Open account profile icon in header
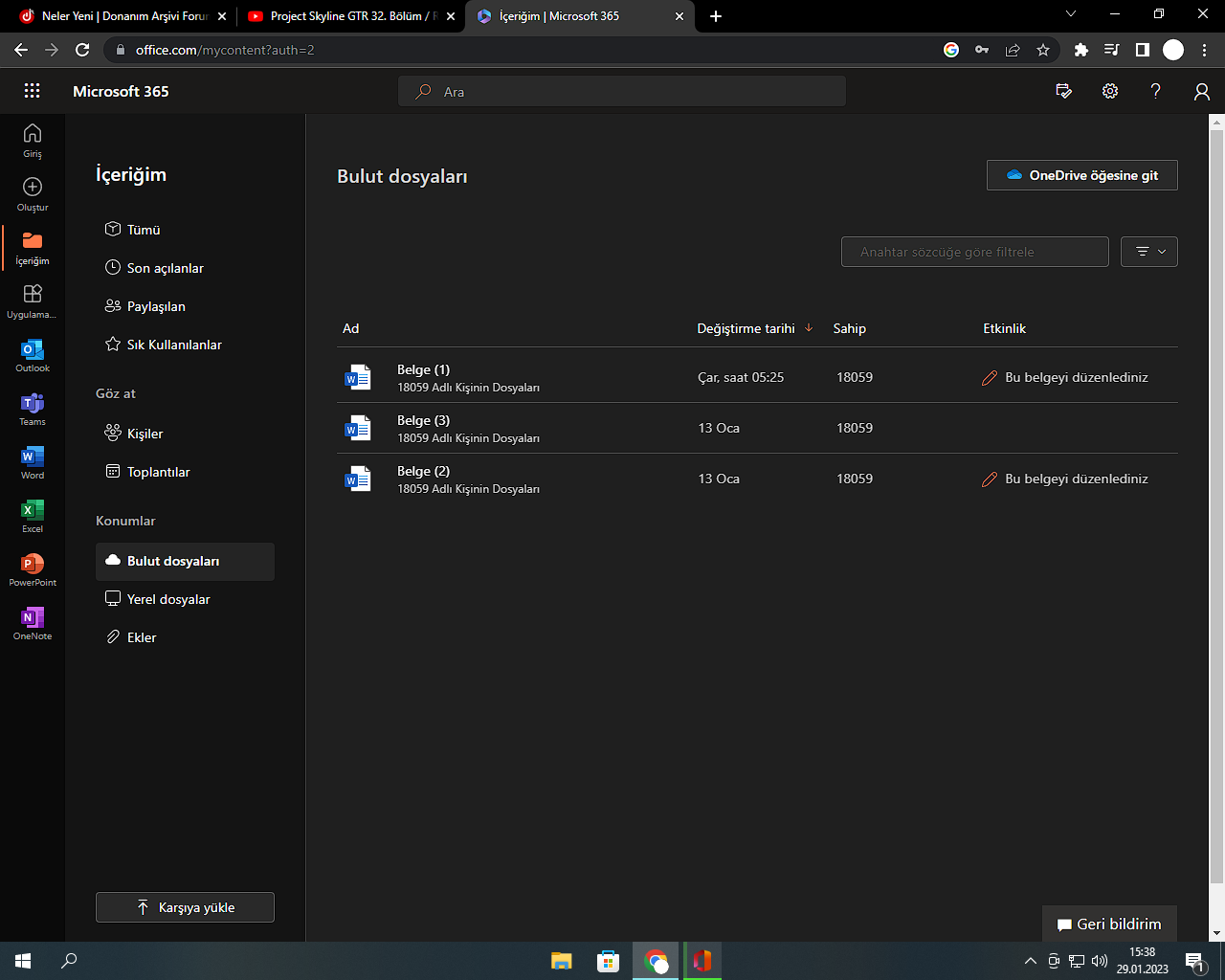 (1202, 91)
